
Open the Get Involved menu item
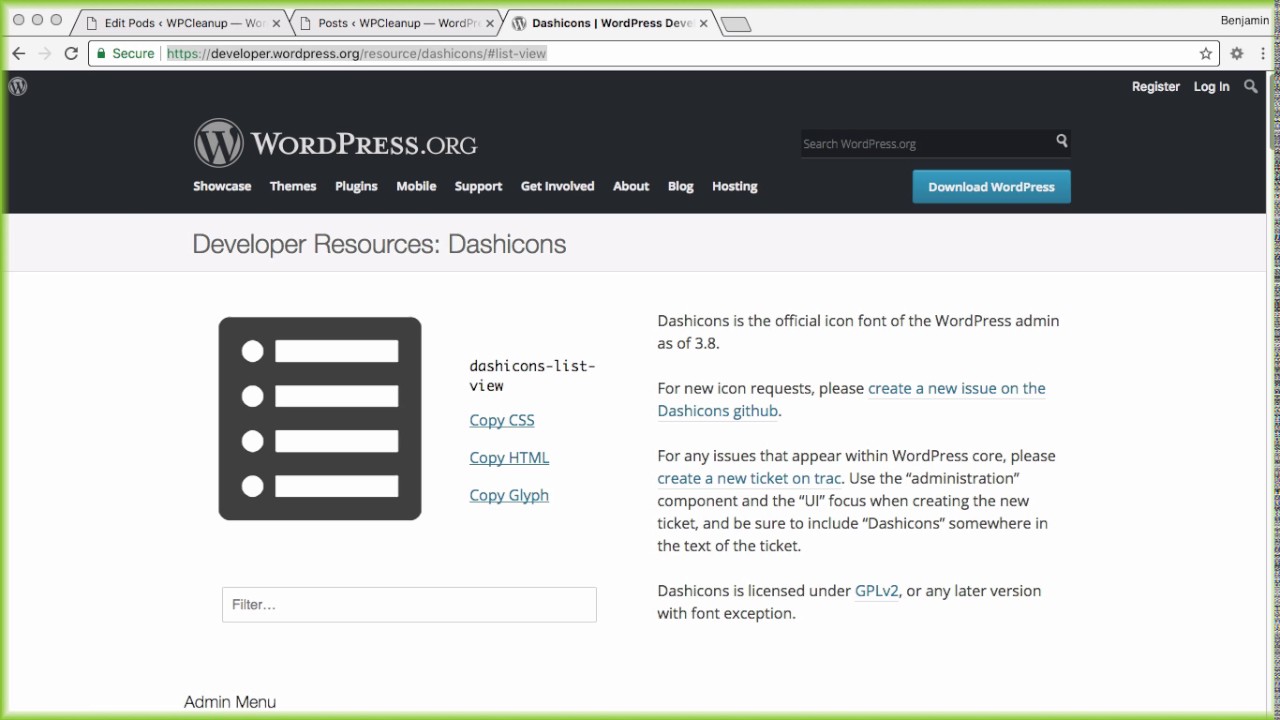click(557, 187)
